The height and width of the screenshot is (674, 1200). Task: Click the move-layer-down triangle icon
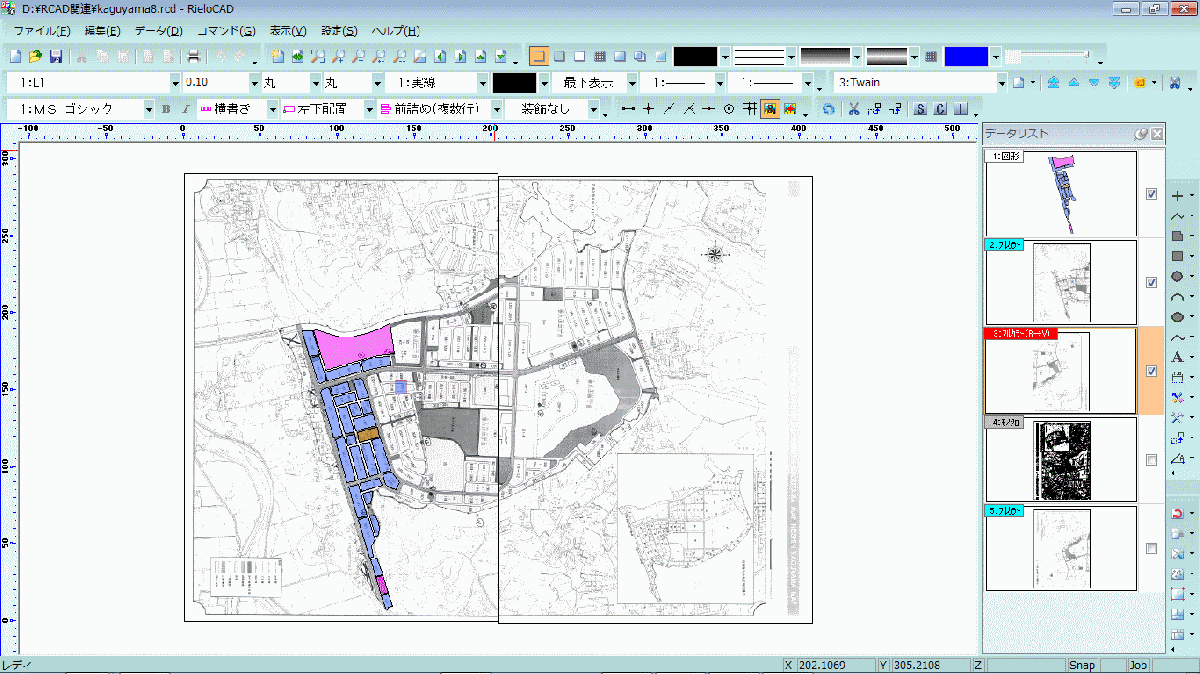tap(1094, 82)
